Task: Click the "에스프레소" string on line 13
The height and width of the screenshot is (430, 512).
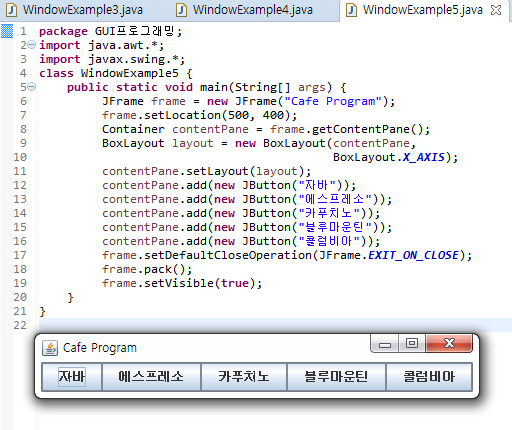Action: [x=335, y=199]
